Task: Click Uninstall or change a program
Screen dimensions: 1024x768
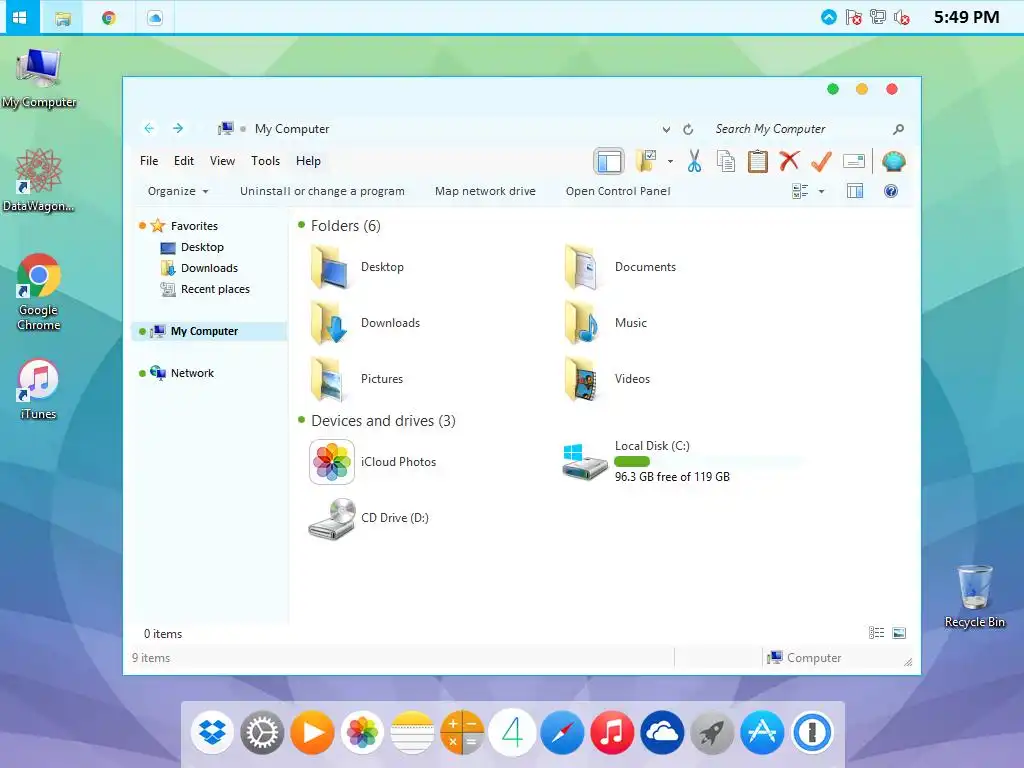Action: [322, 191]
